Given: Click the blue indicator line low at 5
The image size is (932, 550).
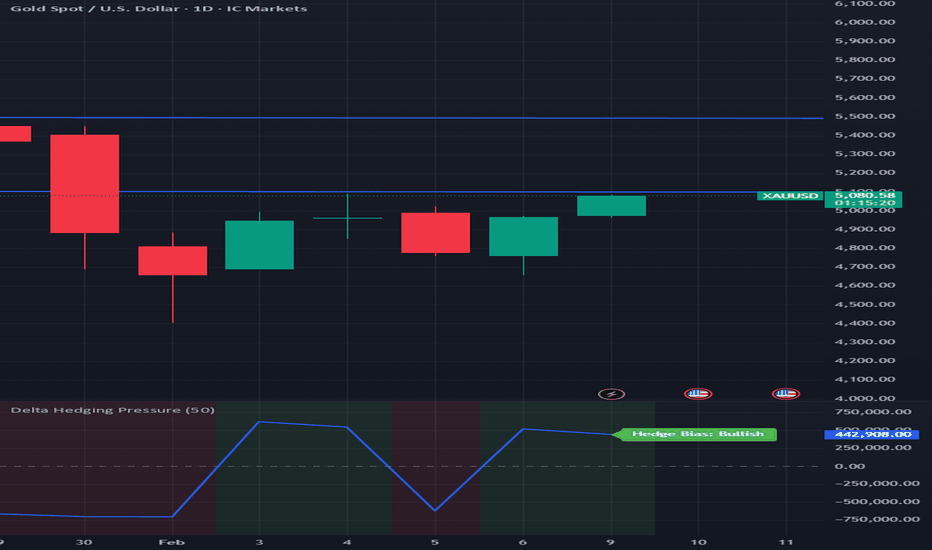Looking at the screenshot, I should click(435, 510).
